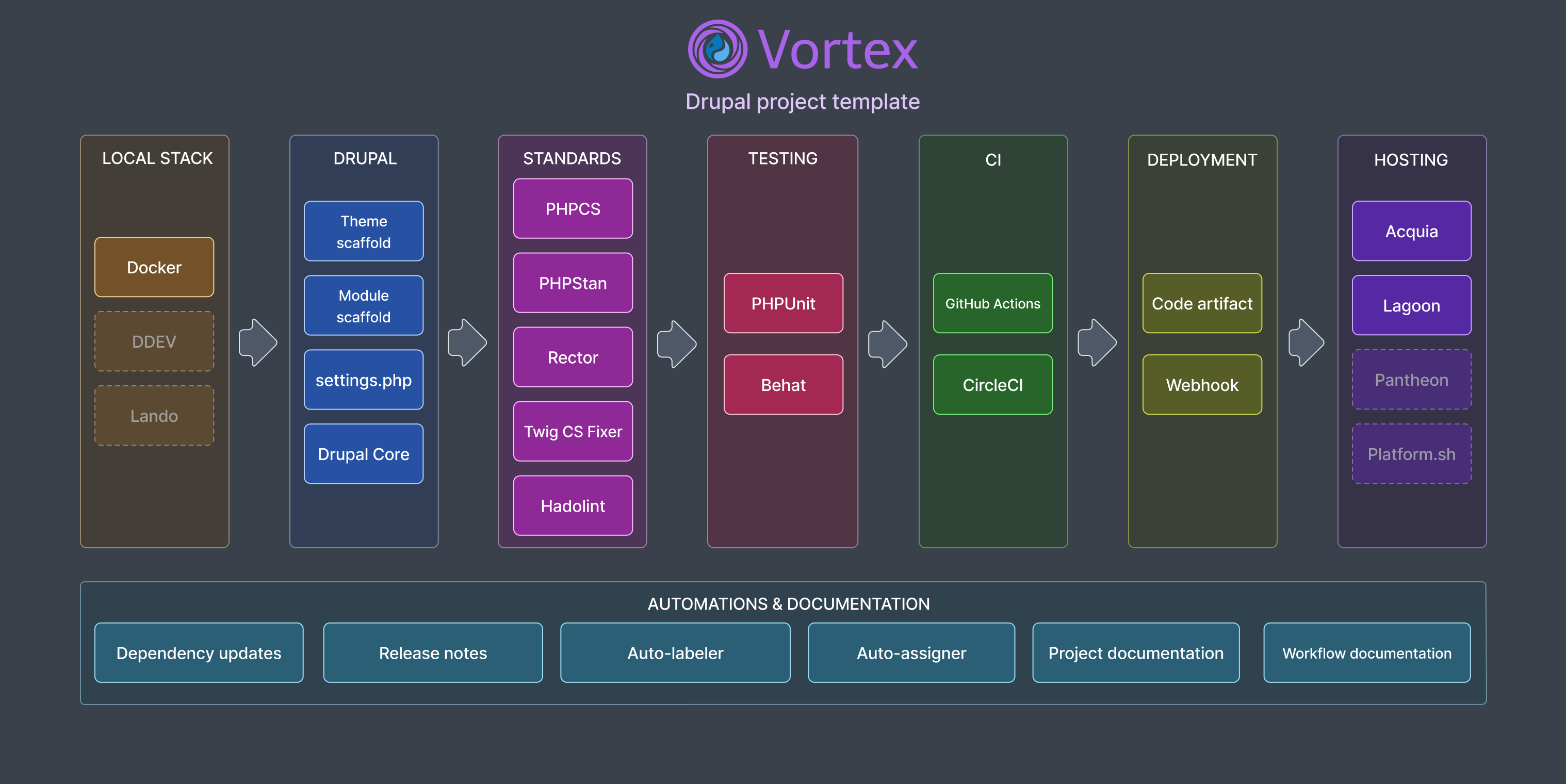Select the Behat box
Viewport: 1566px width, 784px height.
pyautogui.click(x=783, y=385)
